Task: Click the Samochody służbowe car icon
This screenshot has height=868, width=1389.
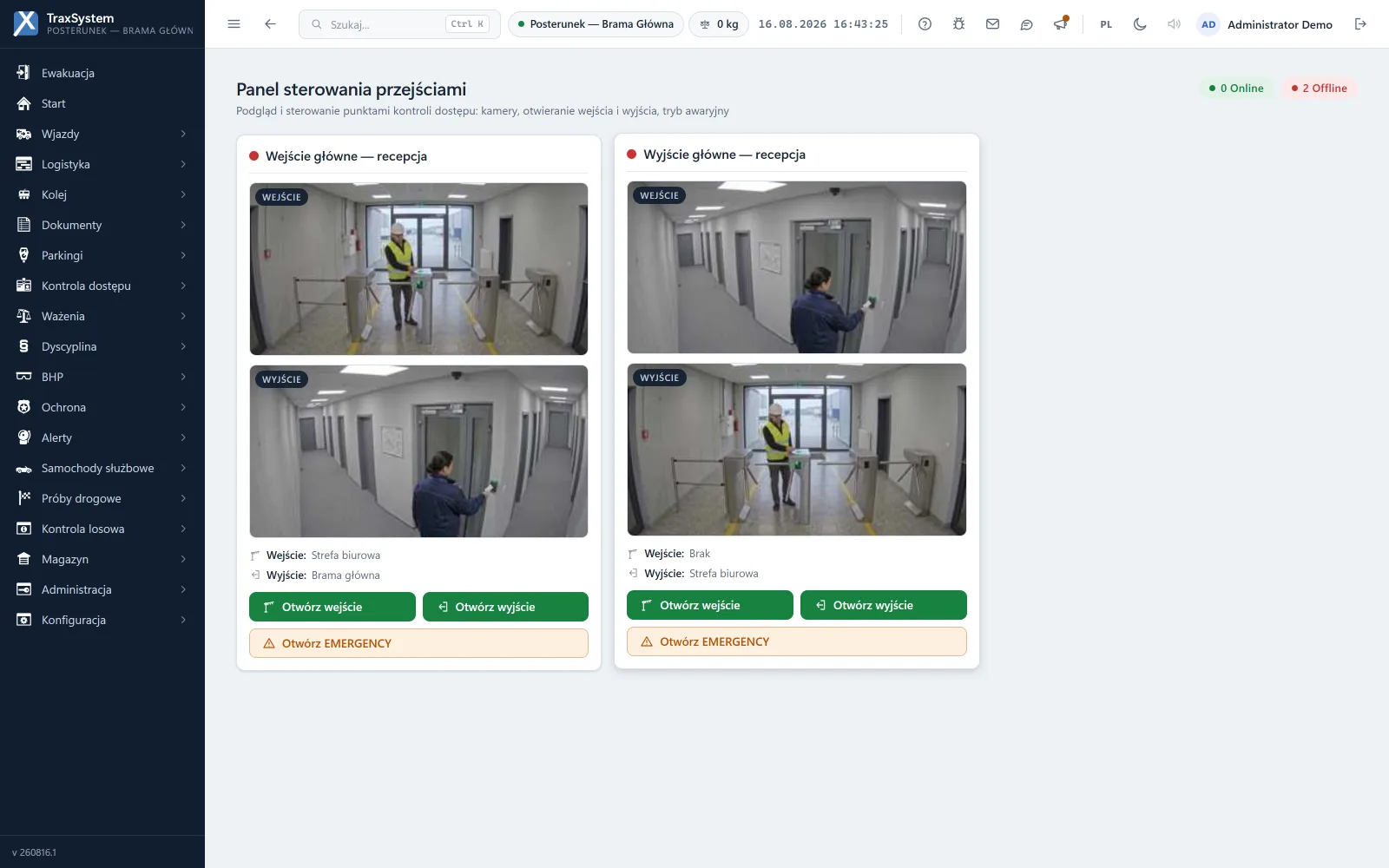Action: tap(24, 468)
